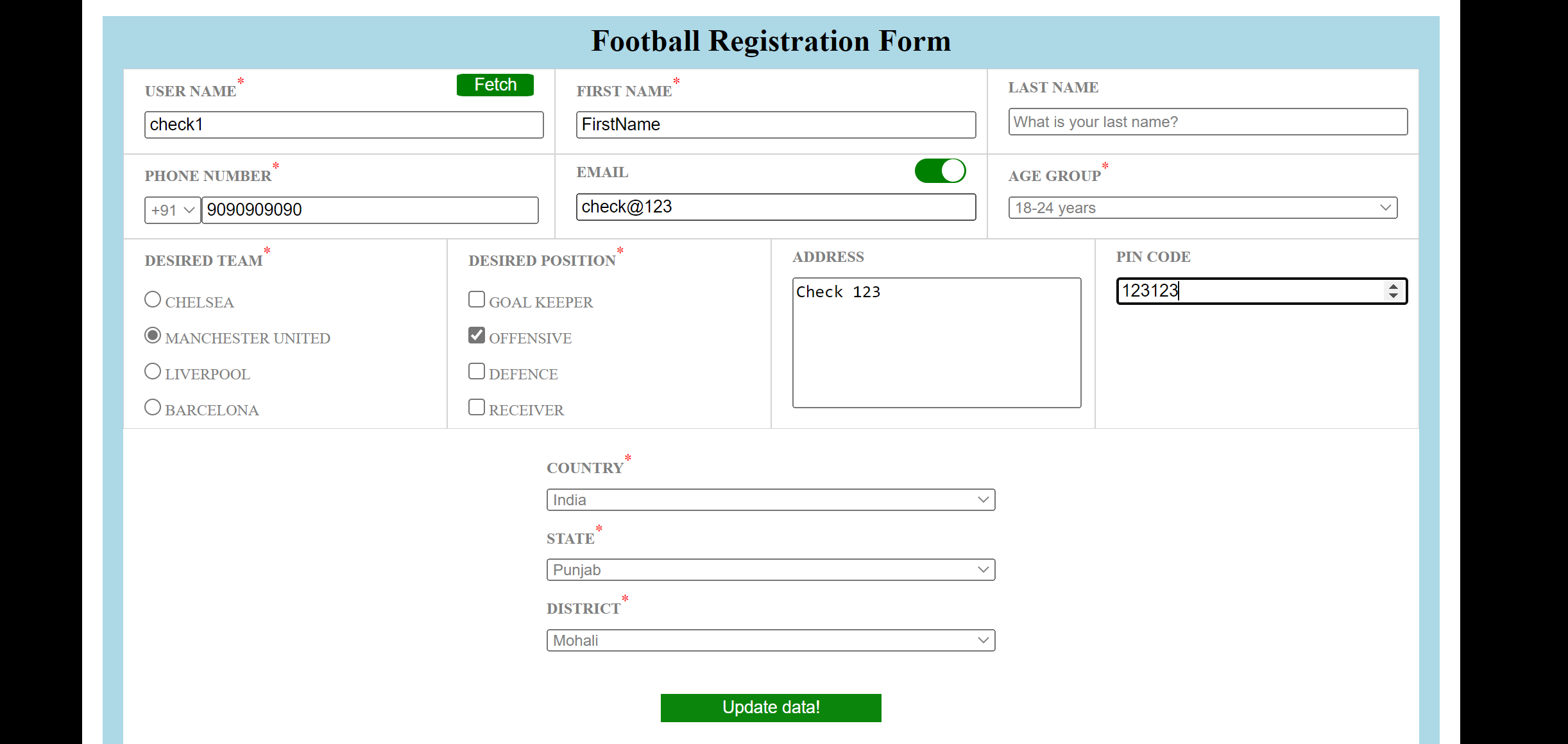1568x744 pixels.
Task: Click the PIN CODE increment arrow
Action: [x=1393, y=286]
